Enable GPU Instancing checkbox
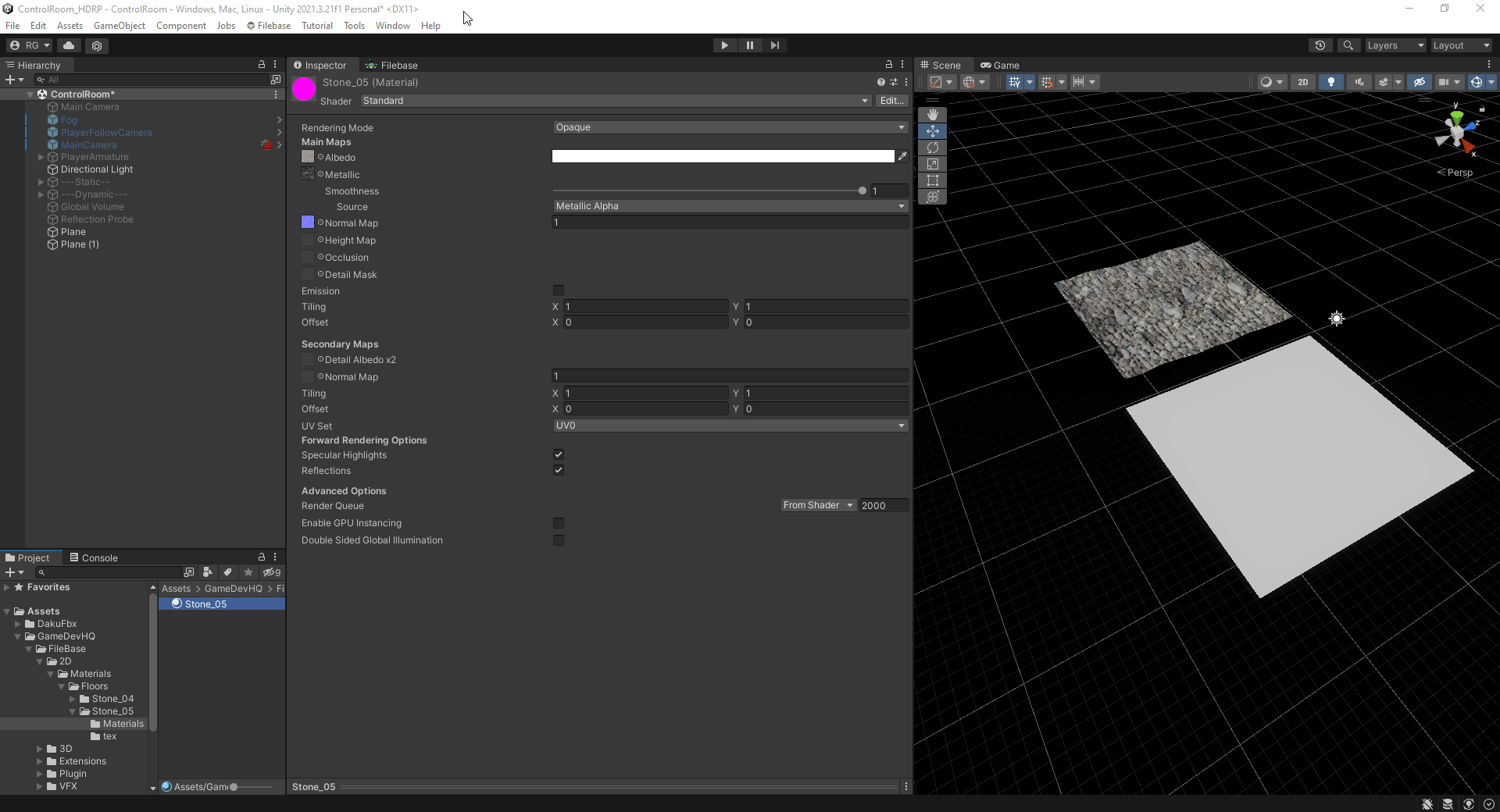 pos(559,523)
